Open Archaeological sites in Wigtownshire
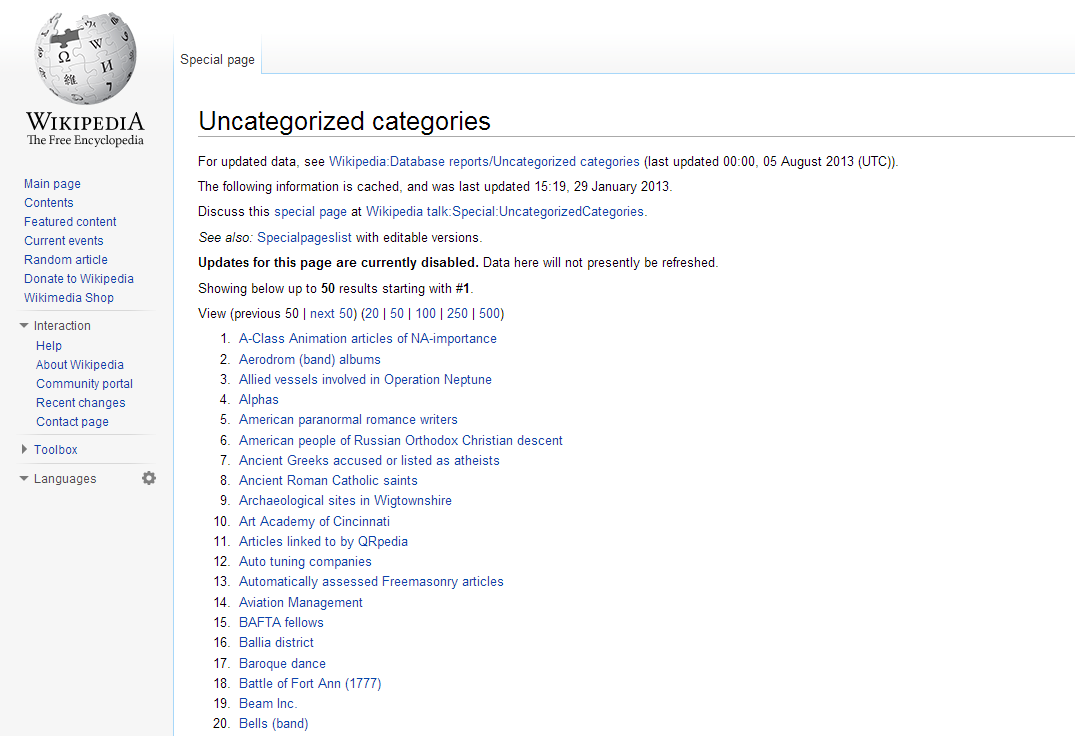This screenshot has width=1075, height=736. tap(345, 501)
